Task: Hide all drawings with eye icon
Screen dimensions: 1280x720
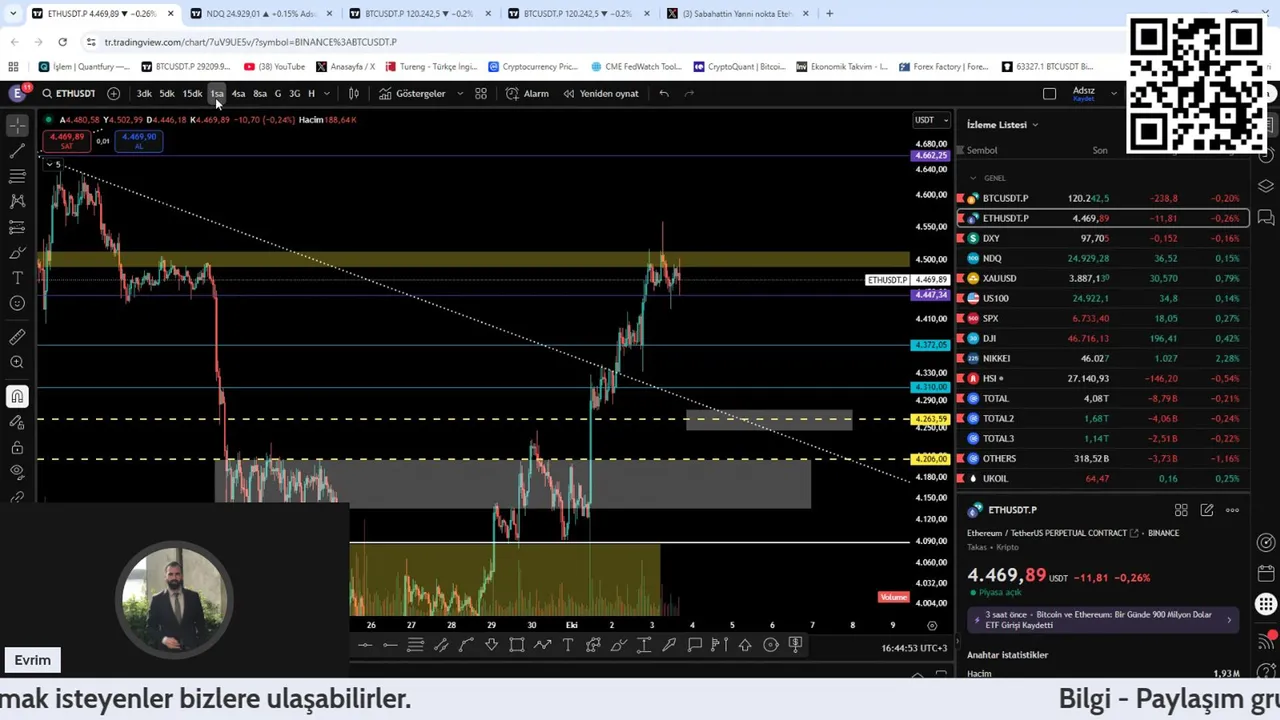Action: coord(17,471)
